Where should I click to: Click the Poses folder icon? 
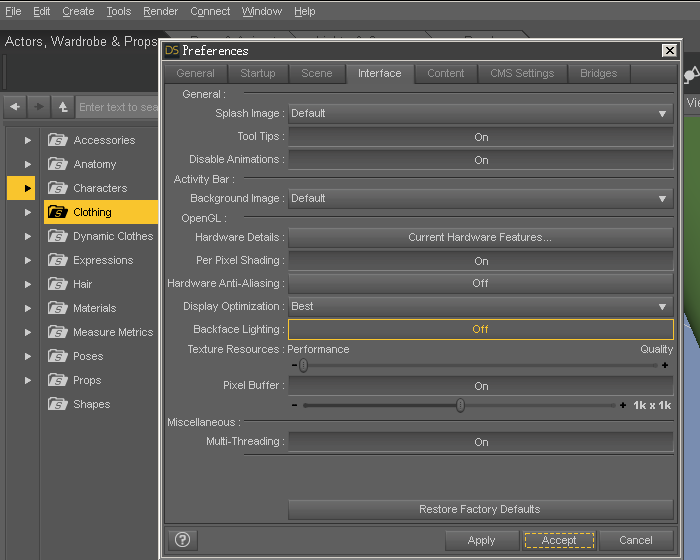(x=58, y=356)
